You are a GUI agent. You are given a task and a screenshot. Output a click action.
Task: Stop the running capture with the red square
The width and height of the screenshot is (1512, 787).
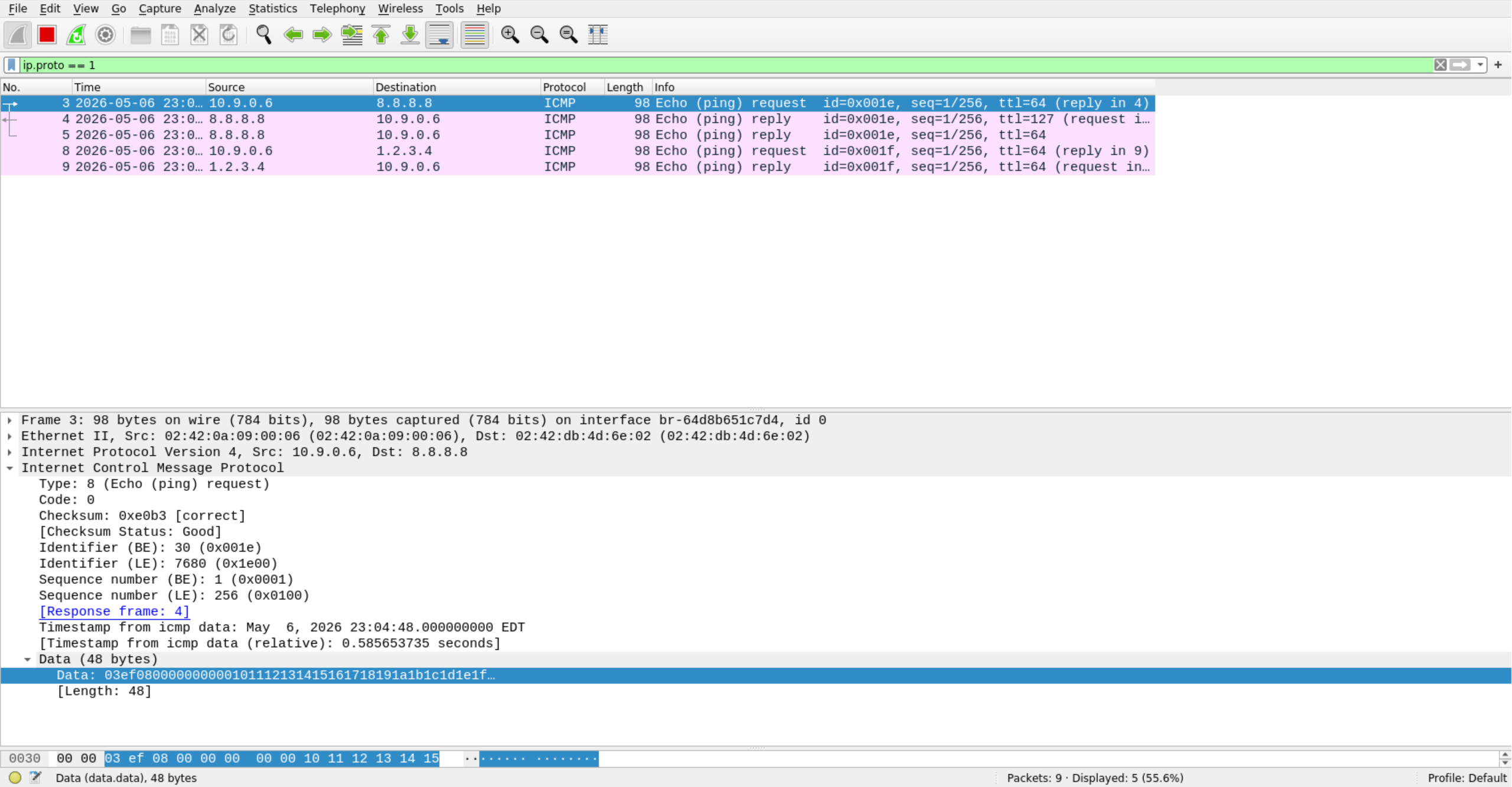pyautogui.click(x=47, y=35)
